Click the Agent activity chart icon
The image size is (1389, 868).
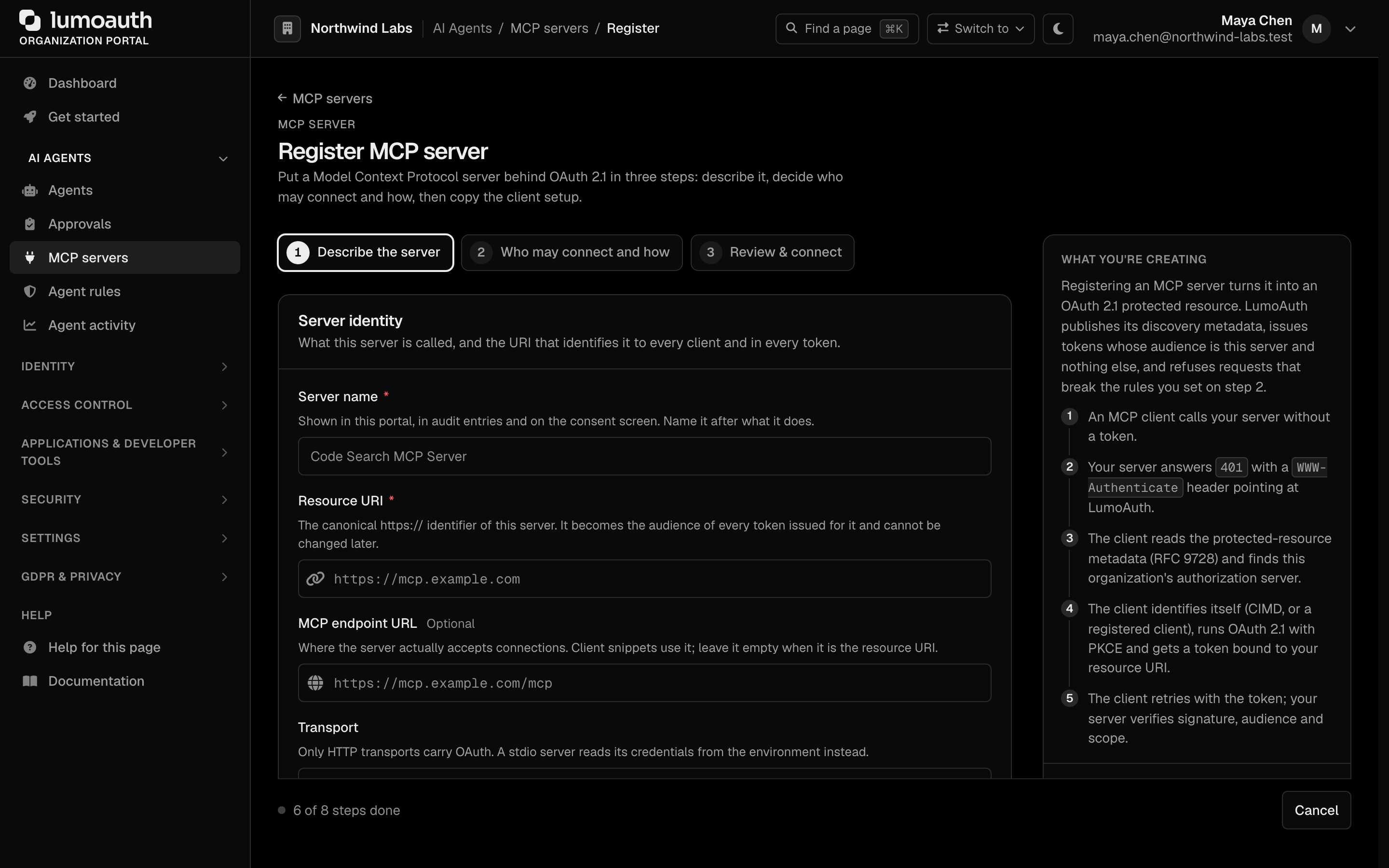point(30,325)
